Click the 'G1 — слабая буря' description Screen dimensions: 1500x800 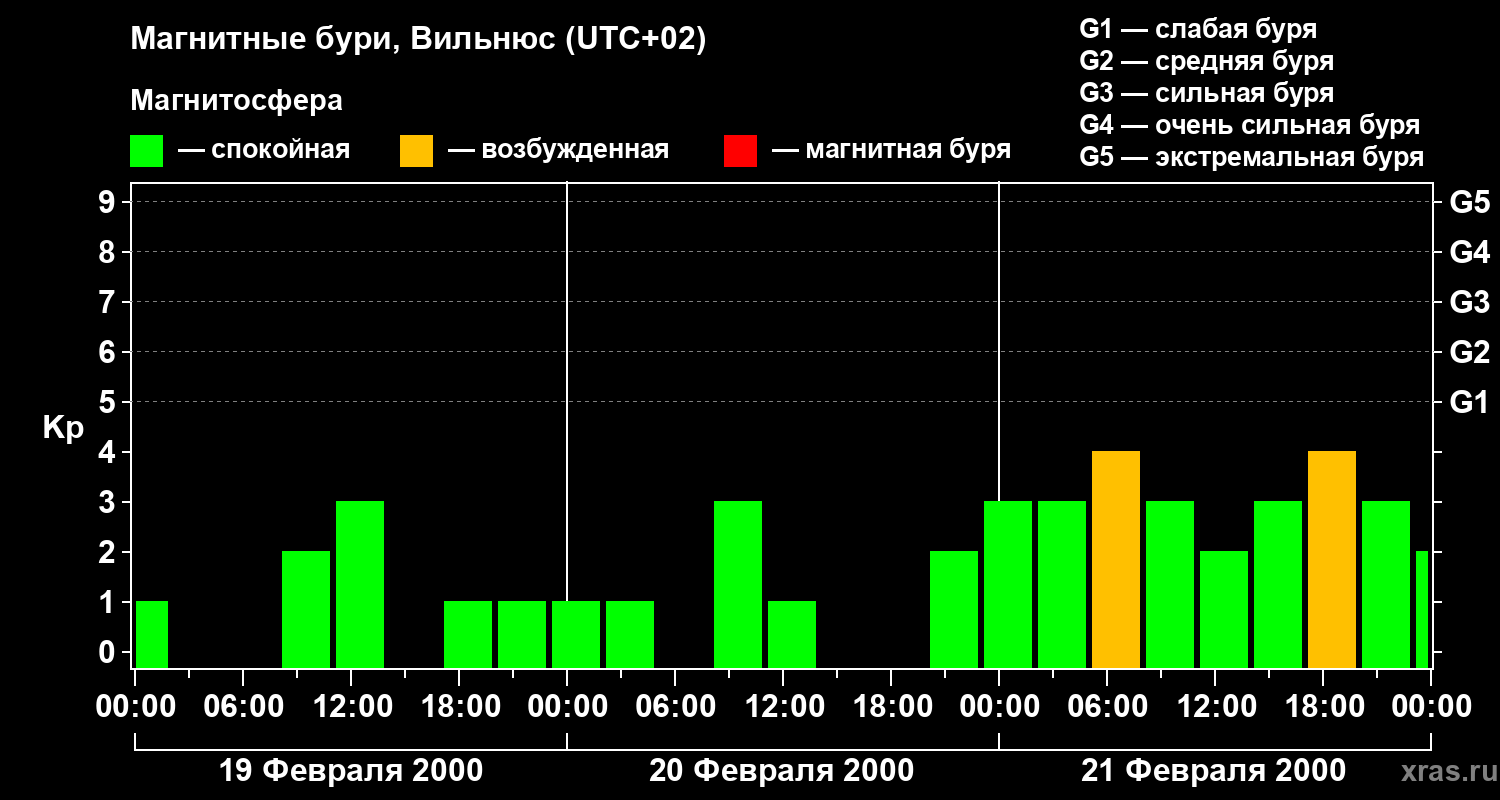(1198, 29)
